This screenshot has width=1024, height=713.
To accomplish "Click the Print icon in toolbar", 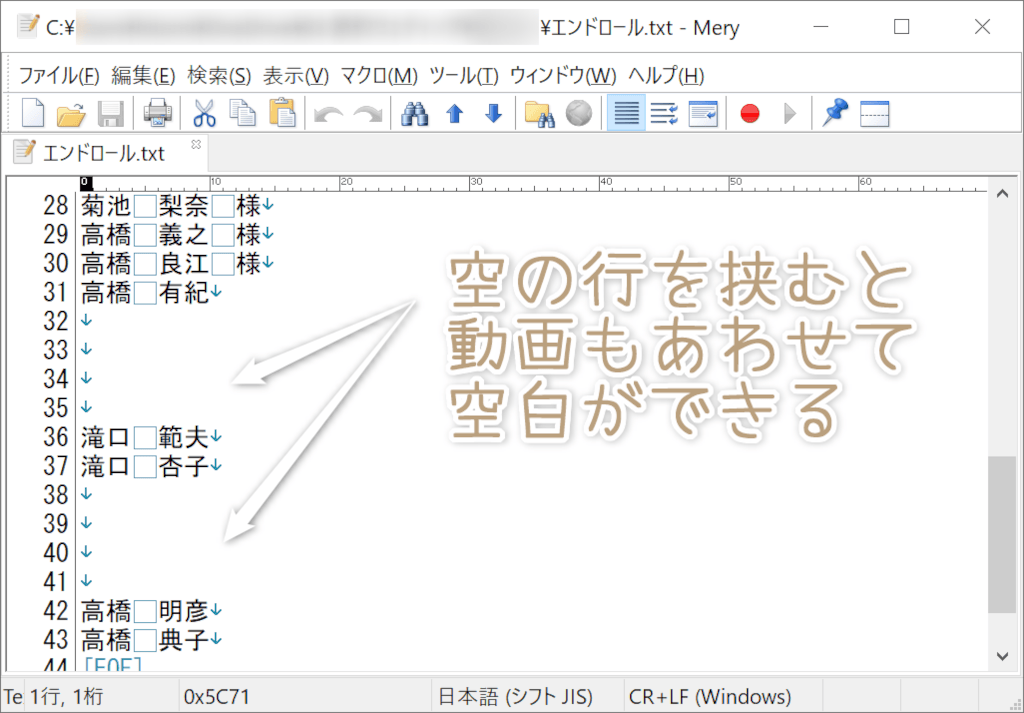I will [158, 113].
